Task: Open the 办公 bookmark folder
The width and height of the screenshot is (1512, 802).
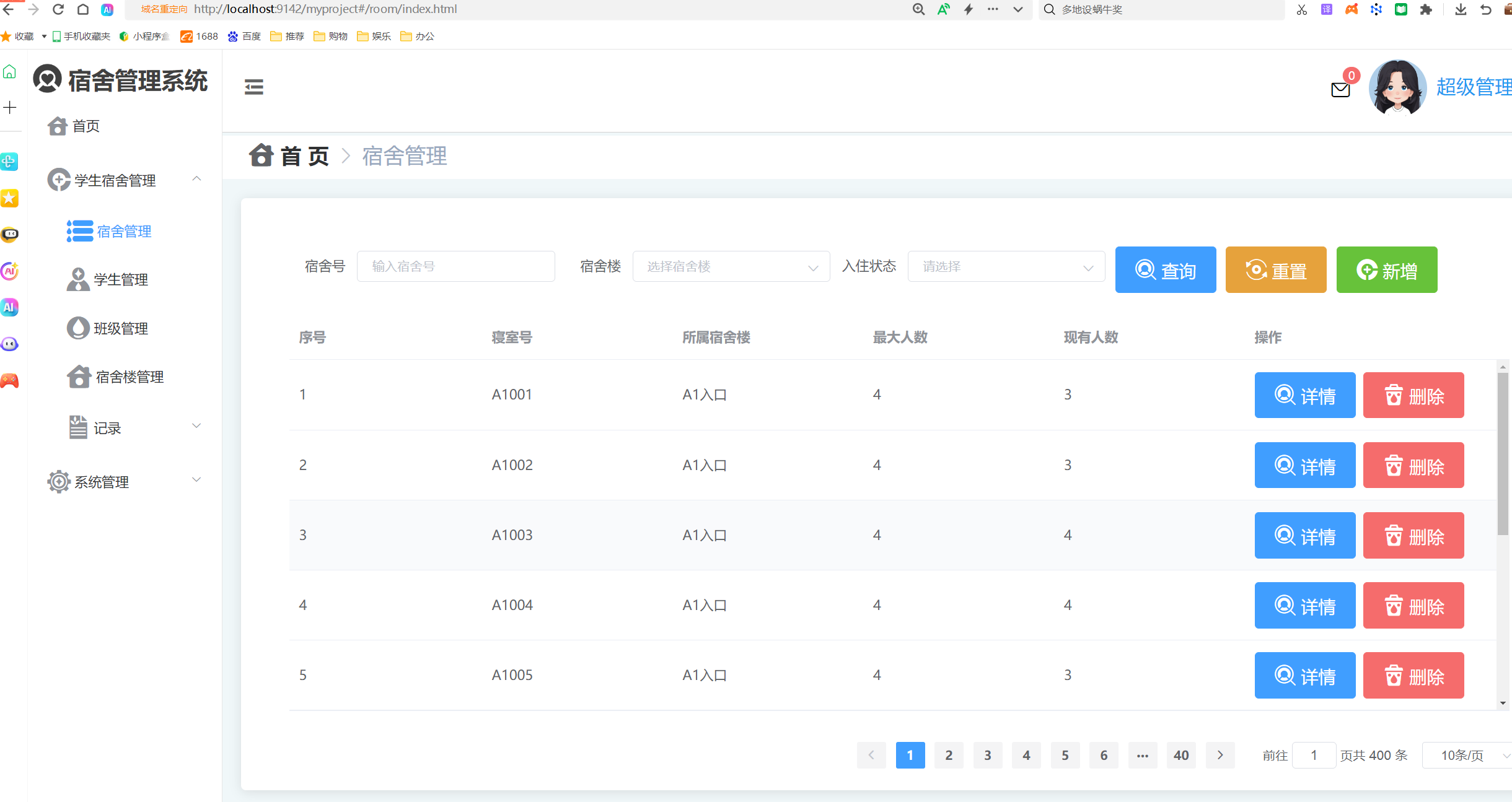Action: [417, 36]
